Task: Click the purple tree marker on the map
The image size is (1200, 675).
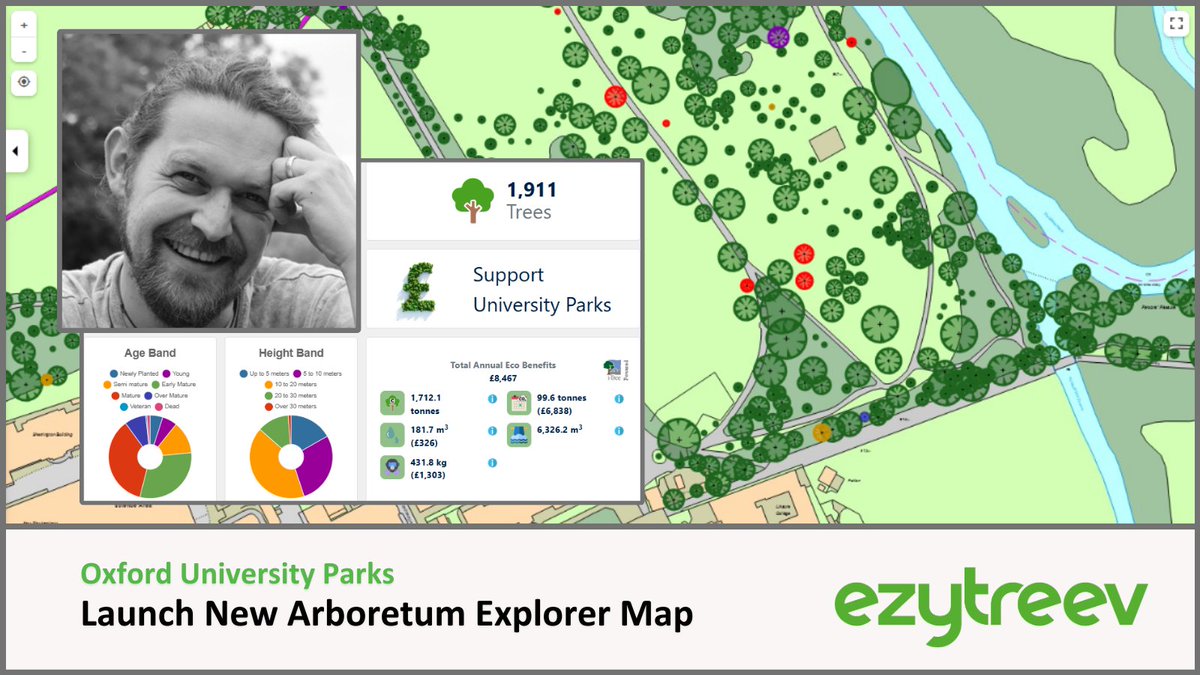Action: [x=779, y=38]
